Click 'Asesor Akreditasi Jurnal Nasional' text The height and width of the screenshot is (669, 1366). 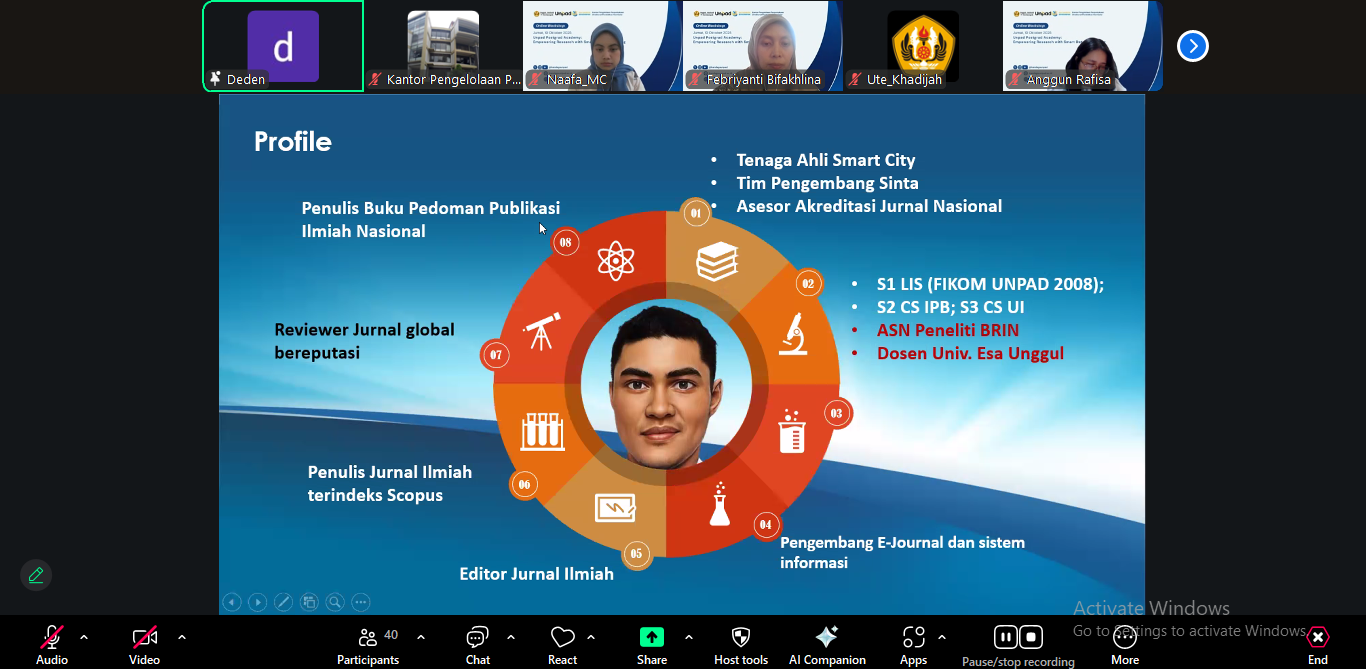coord(869,206)
